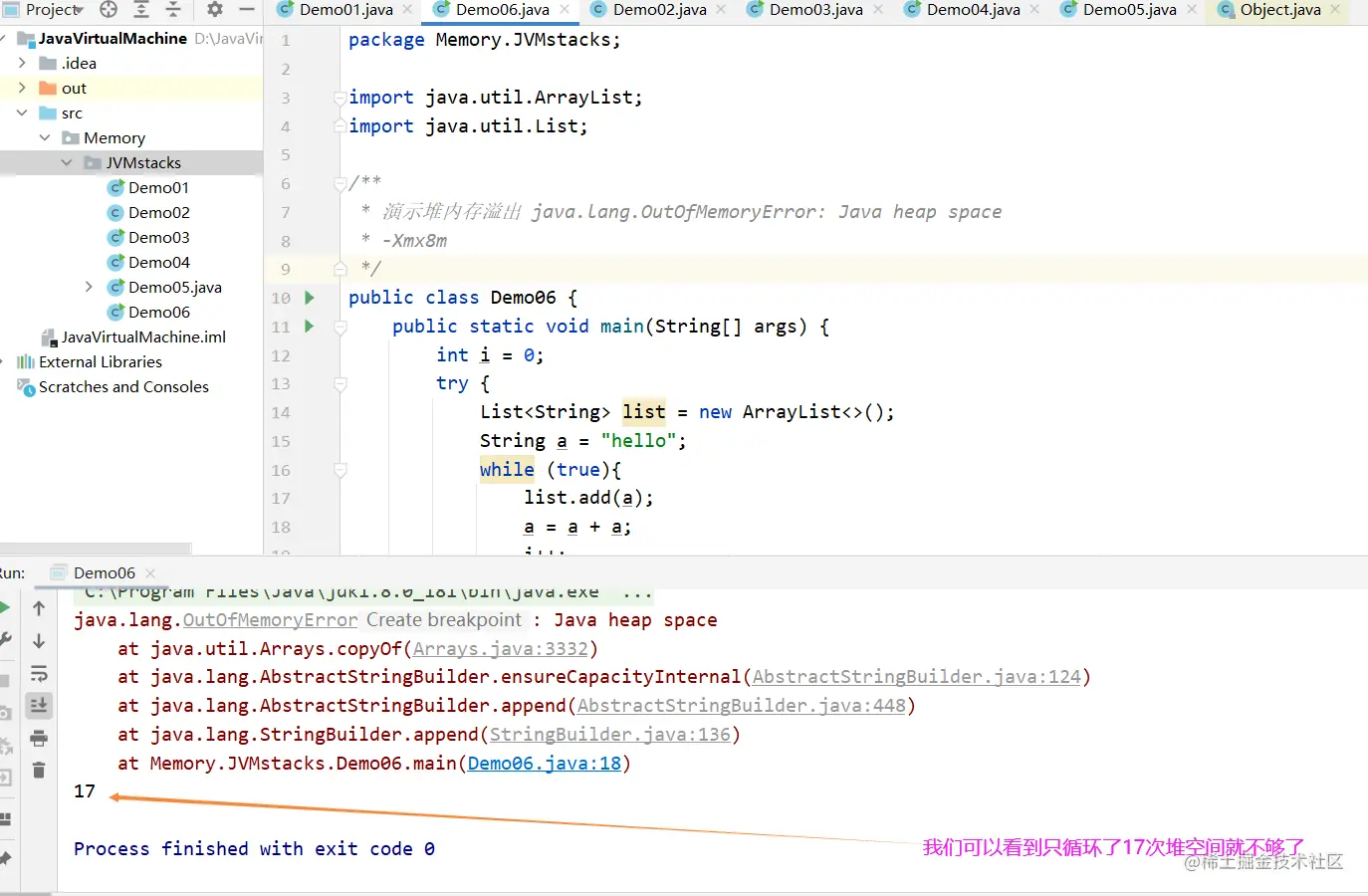Click the "hello" string on line 15
The width and height of the screenshot is (1368, 896).
[638, 441]
